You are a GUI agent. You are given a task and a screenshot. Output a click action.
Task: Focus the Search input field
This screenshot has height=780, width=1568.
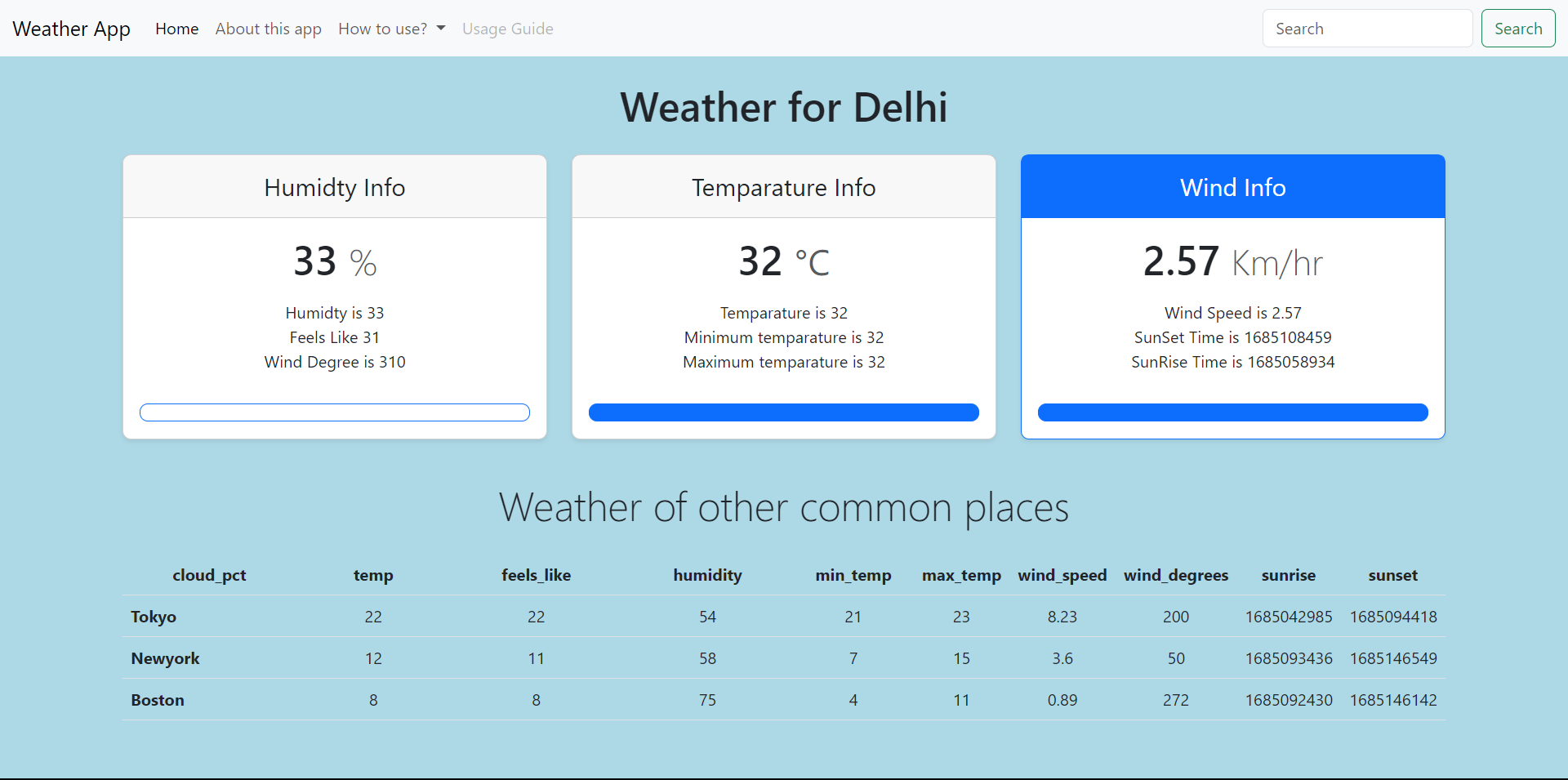click(x=1368, y=29)
